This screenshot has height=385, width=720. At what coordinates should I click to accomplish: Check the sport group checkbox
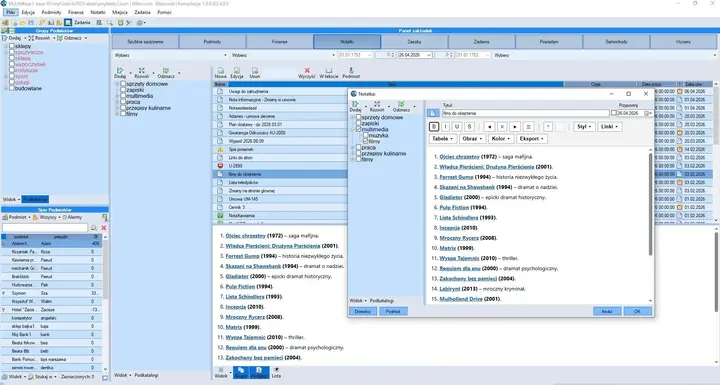pyautogui.click(x=12, y=76)
